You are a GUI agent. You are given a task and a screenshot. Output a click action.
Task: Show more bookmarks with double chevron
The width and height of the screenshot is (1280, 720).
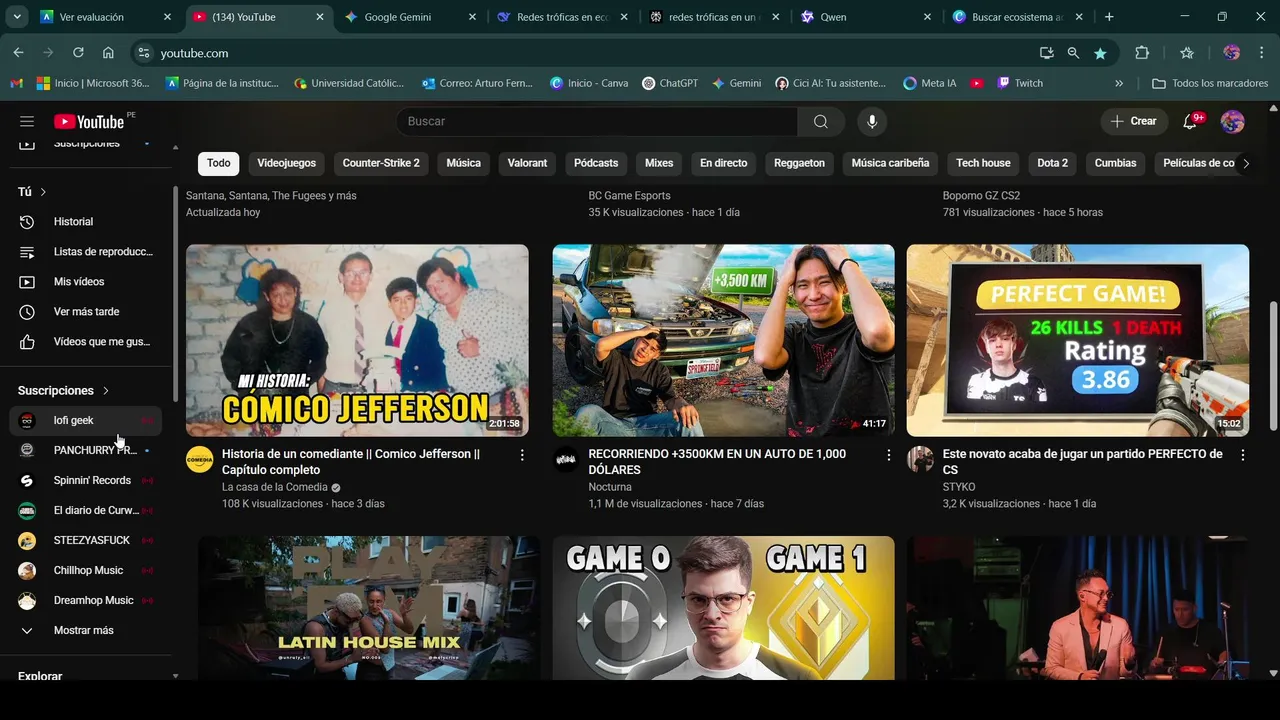tap(1119, 84)
